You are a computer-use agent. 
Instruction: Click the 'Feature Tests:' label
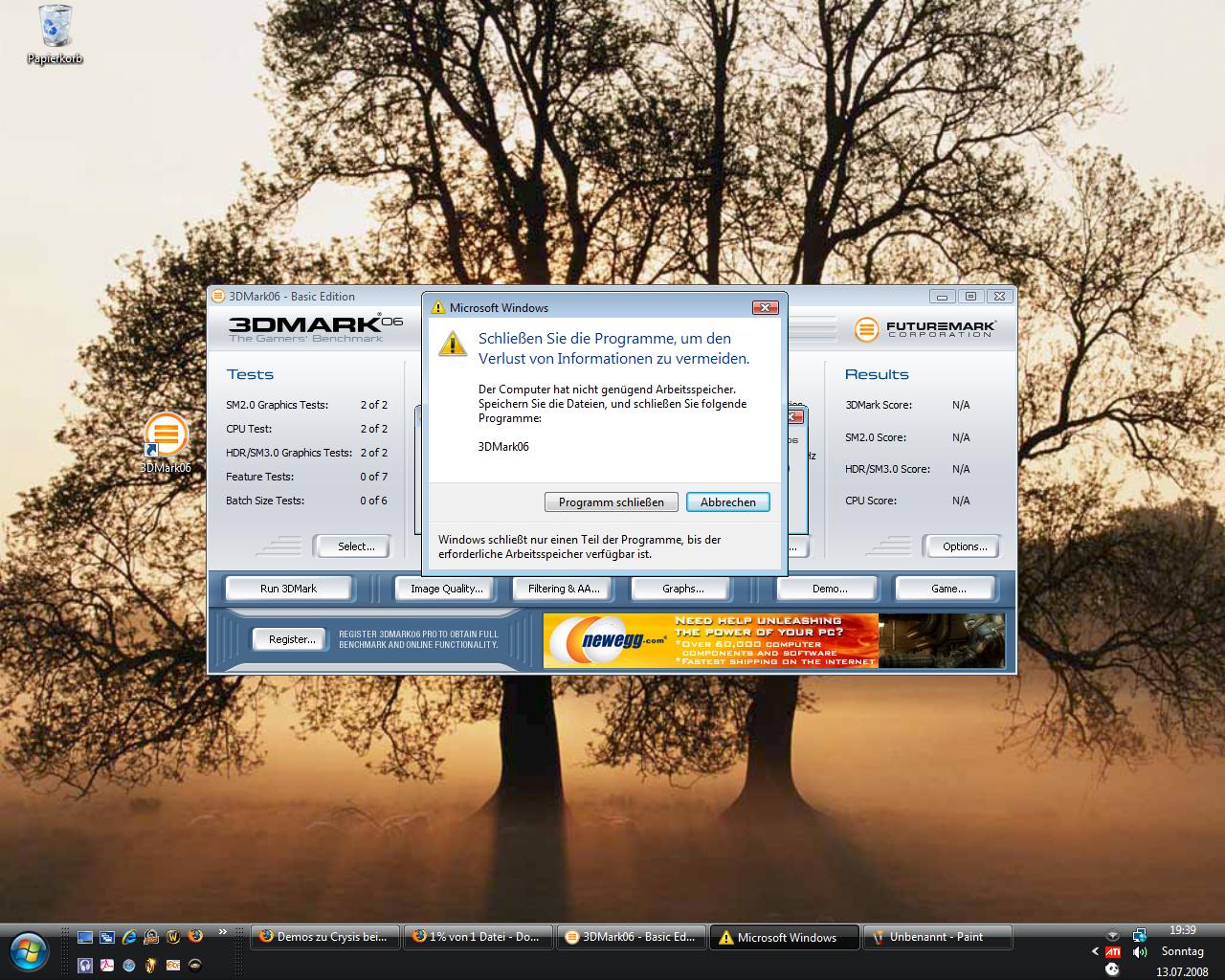[x=259, y=477]
